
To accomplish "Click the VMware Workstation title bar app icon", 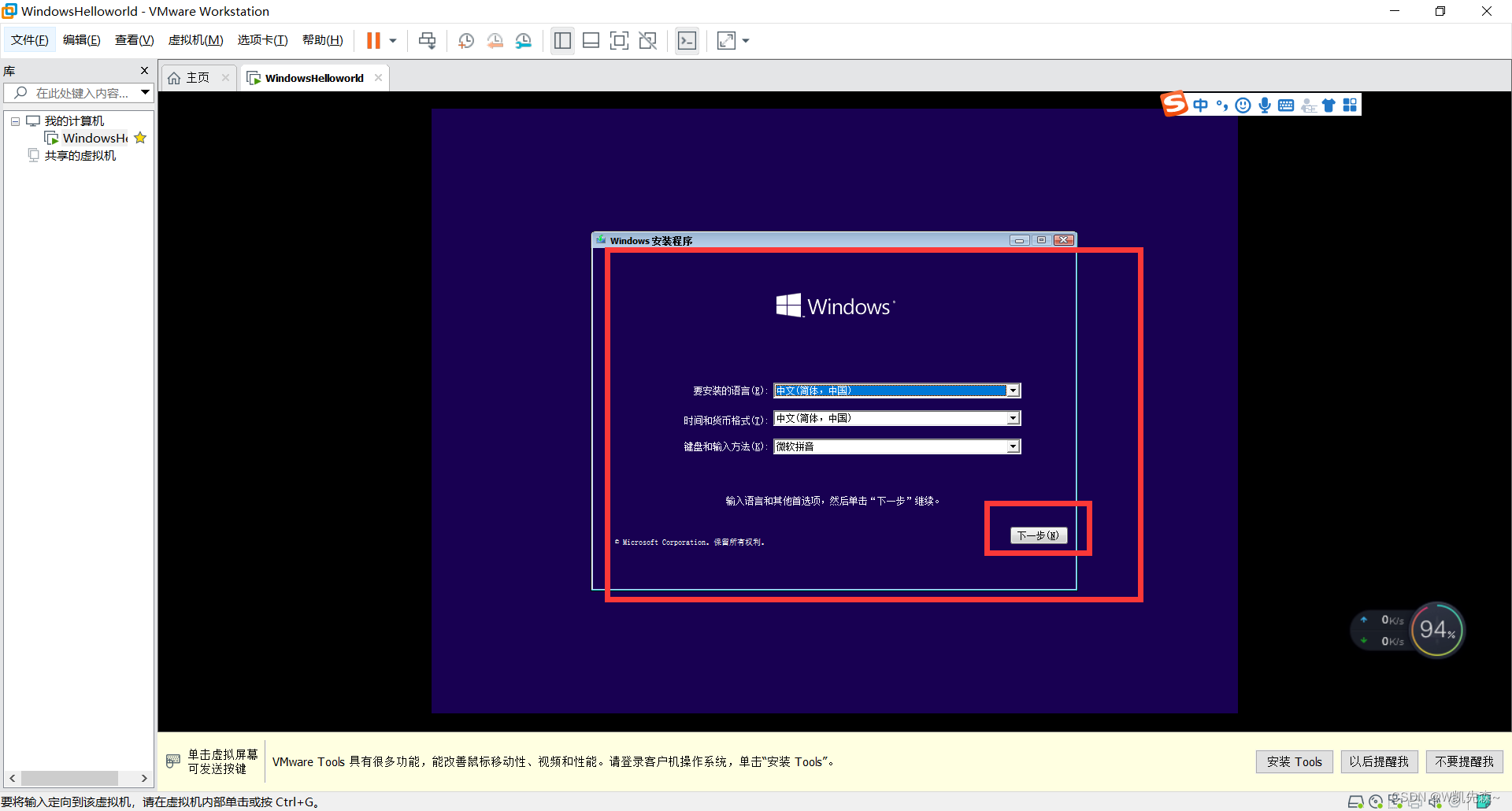I will [x=9, y=11].
